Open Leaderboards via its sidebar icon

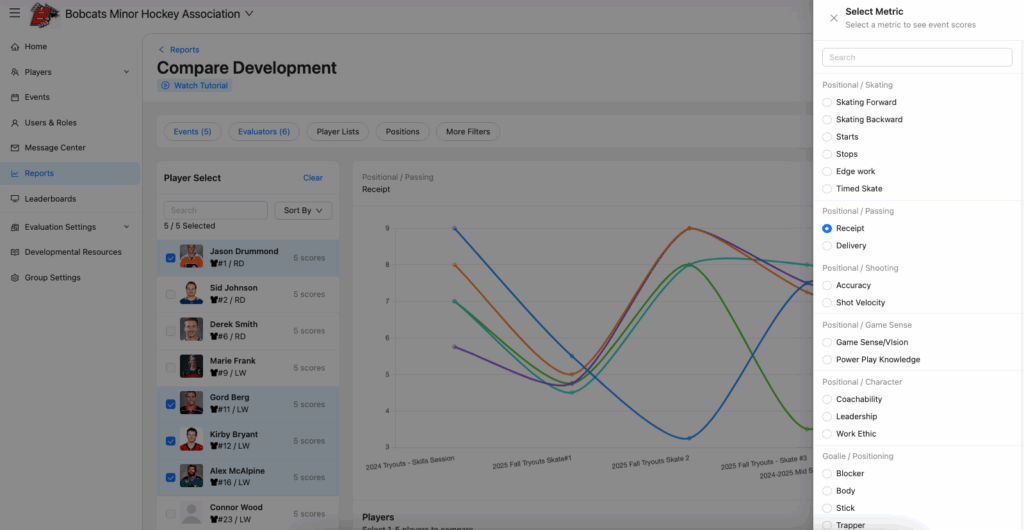click(15, 199)
